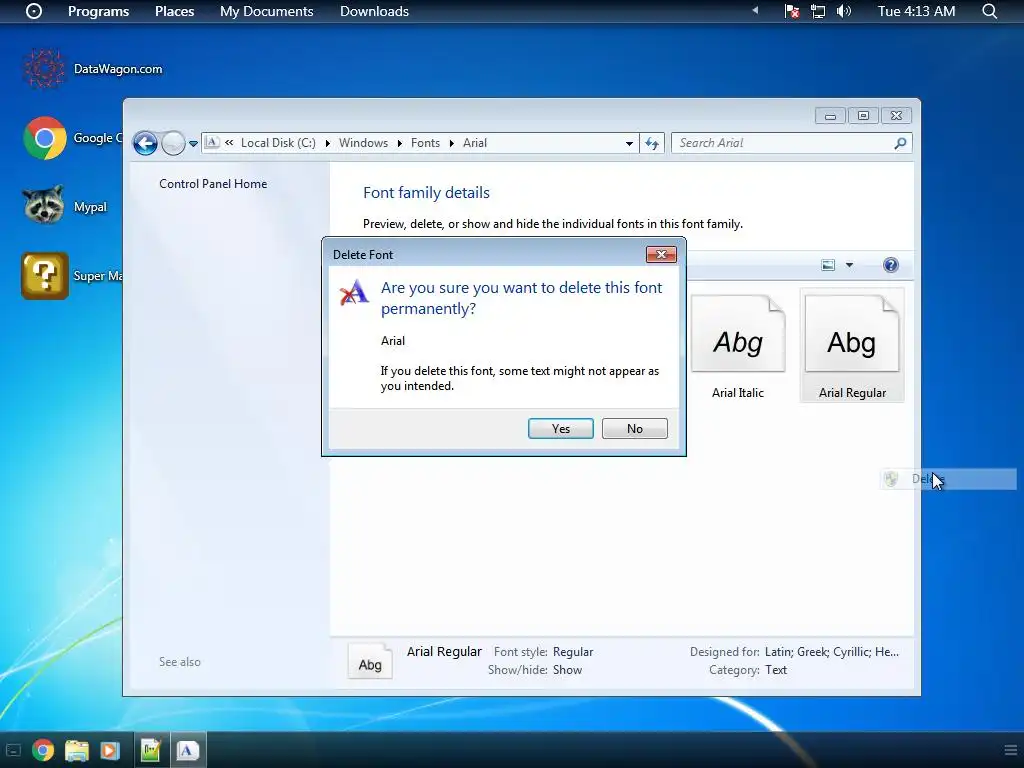Navigate to the Windows breadcrumb

(363, 143)
